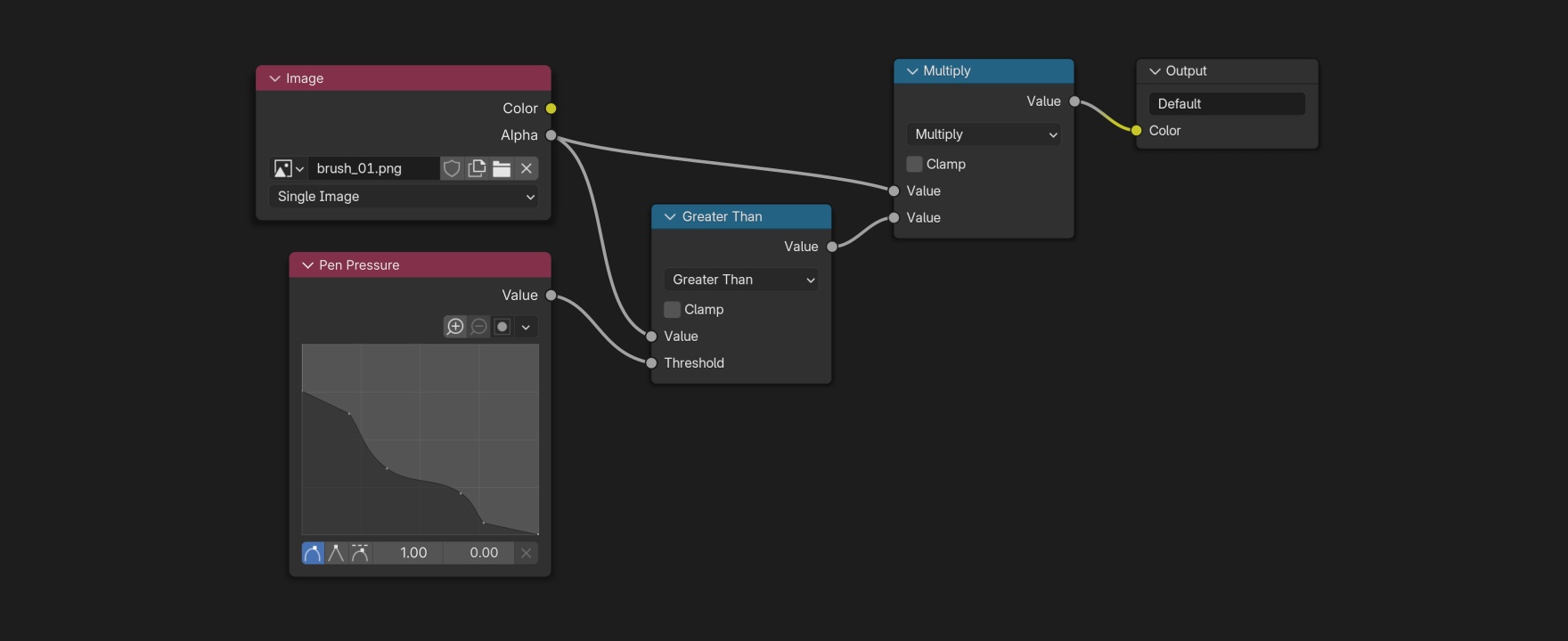Click the fake user shield icon for brush_01.png
1568x641 pixels.
(452, 168)
